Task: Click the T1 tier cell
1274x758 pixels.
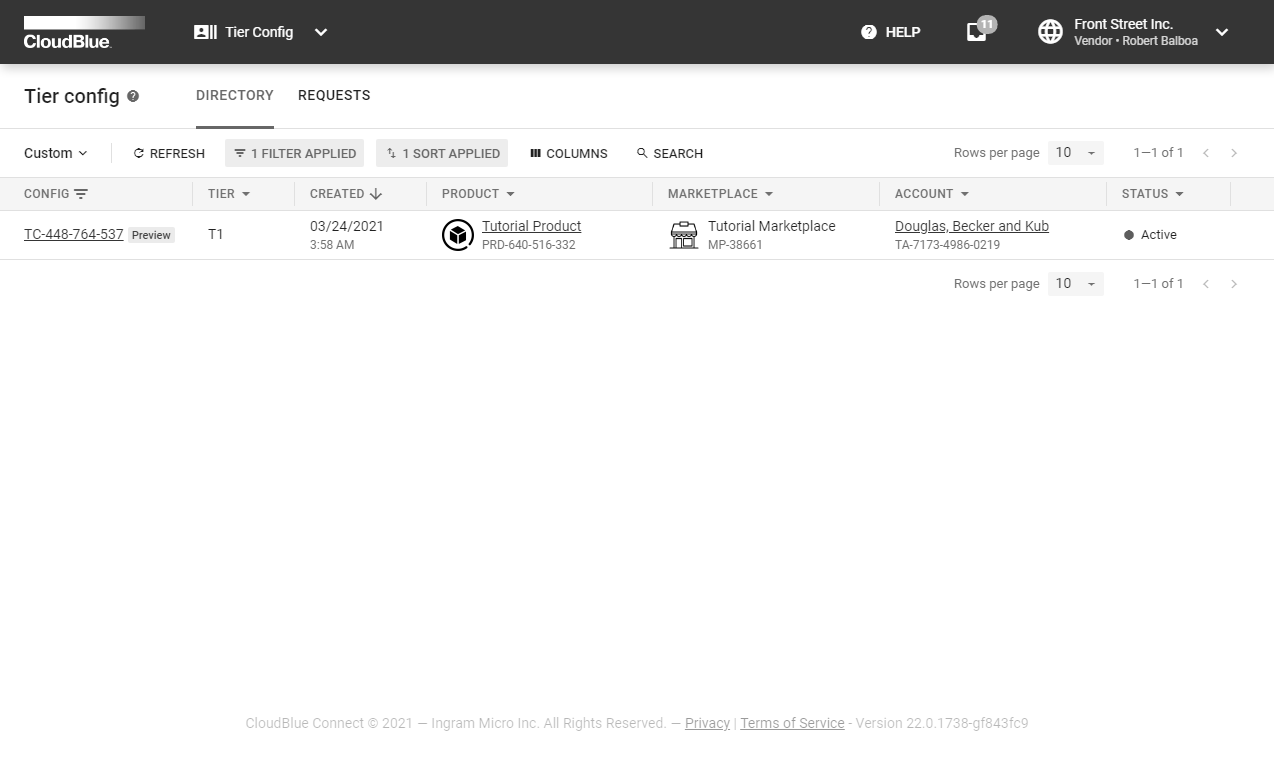Action: point(216,234)
